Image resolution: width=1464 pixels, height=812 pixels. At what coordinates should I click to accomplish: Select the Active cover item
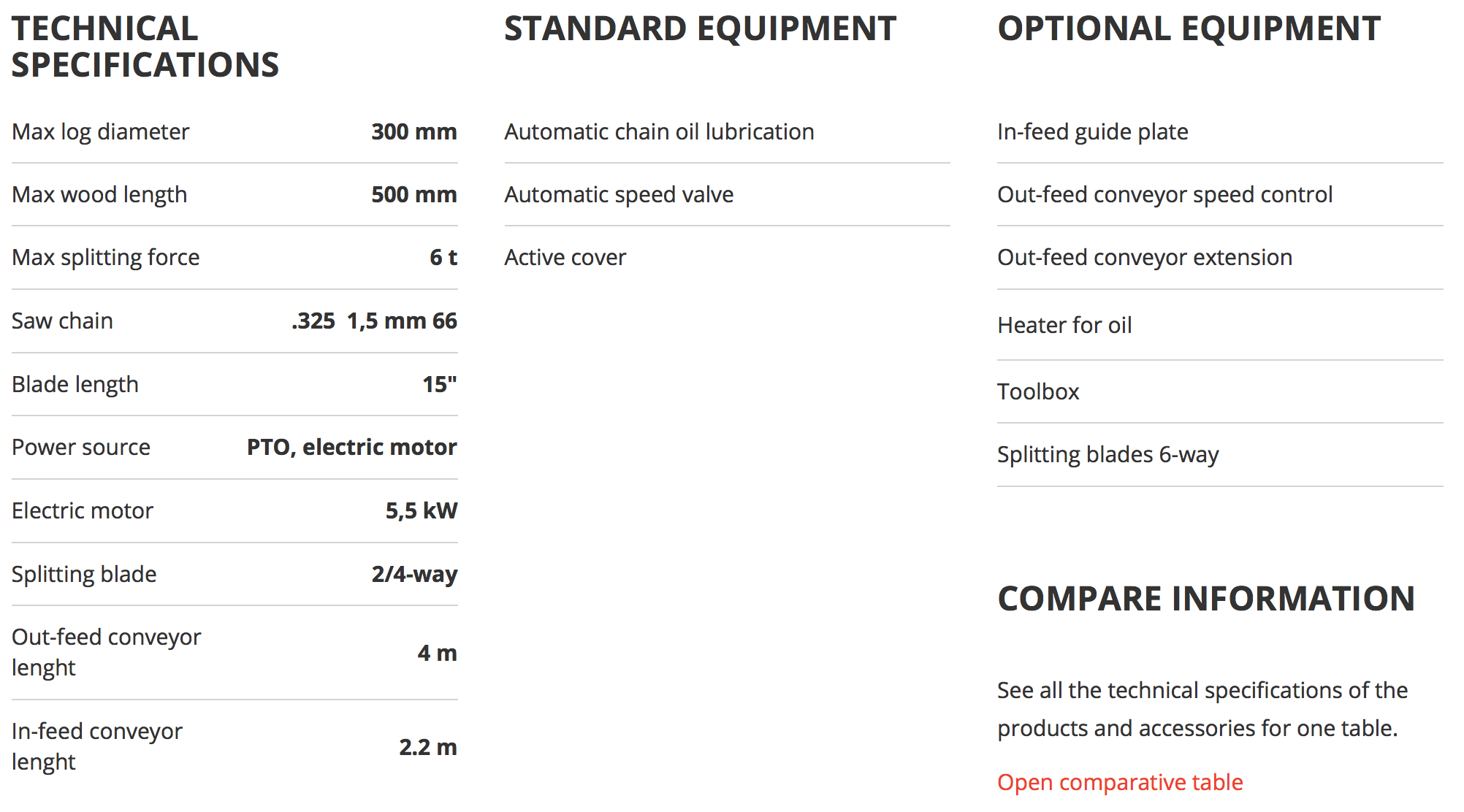565,257
